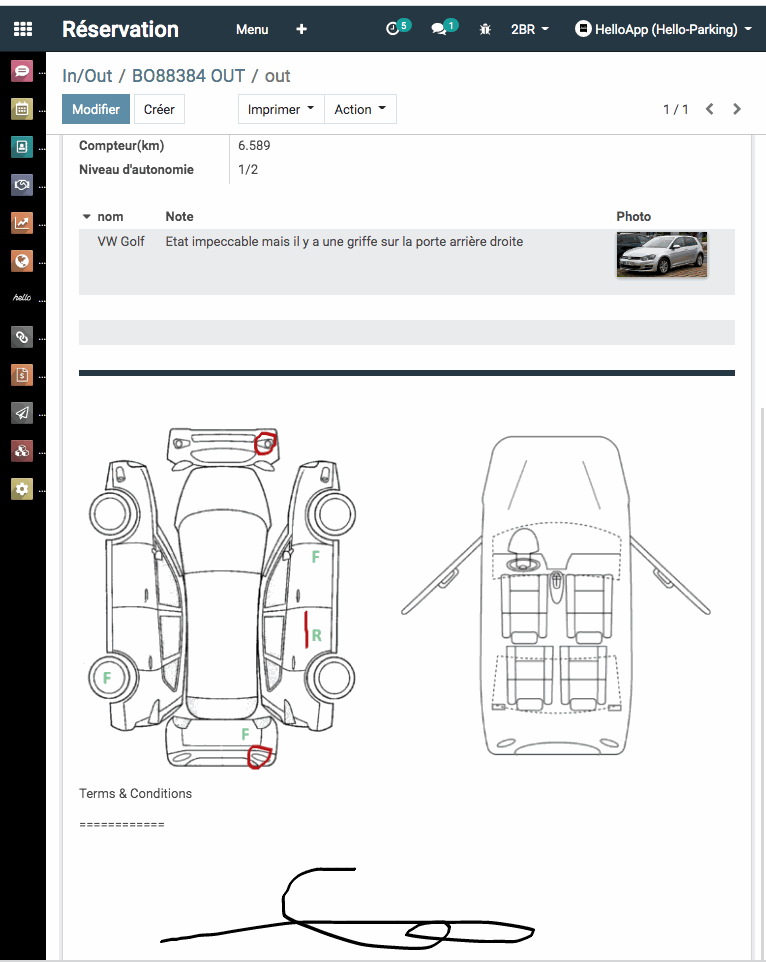
Task: Open the apps grid menu
Action: click(22, 29)
